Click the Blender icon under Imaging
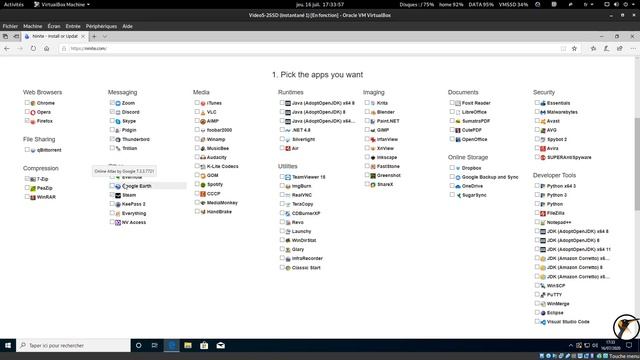This screenshot has width=640, height=360. click(x=373, y=112)
